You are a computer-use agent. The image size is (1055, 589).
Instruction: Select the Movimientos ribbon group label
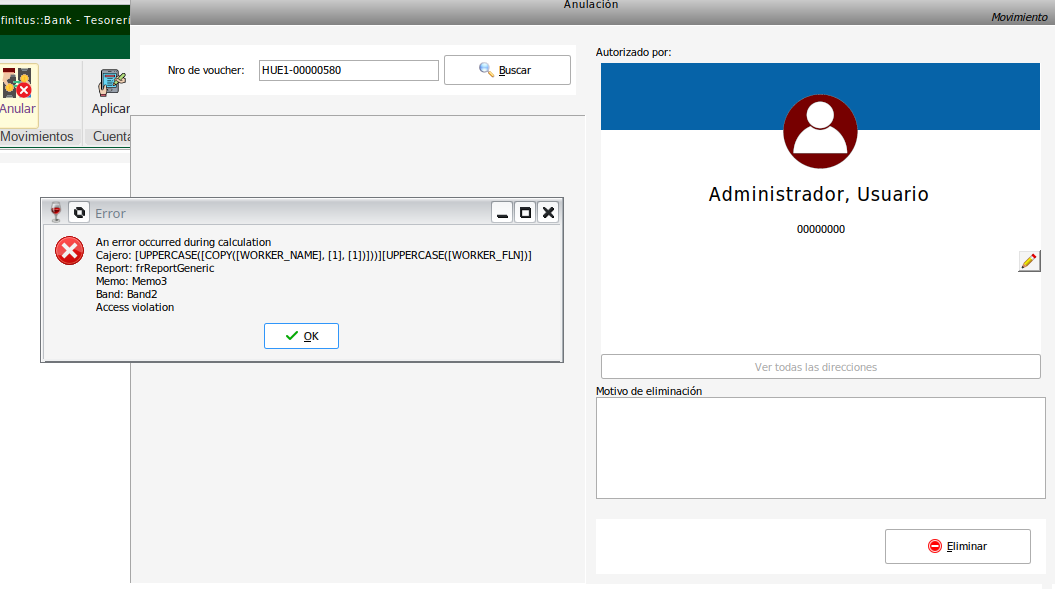coord(37,136)
